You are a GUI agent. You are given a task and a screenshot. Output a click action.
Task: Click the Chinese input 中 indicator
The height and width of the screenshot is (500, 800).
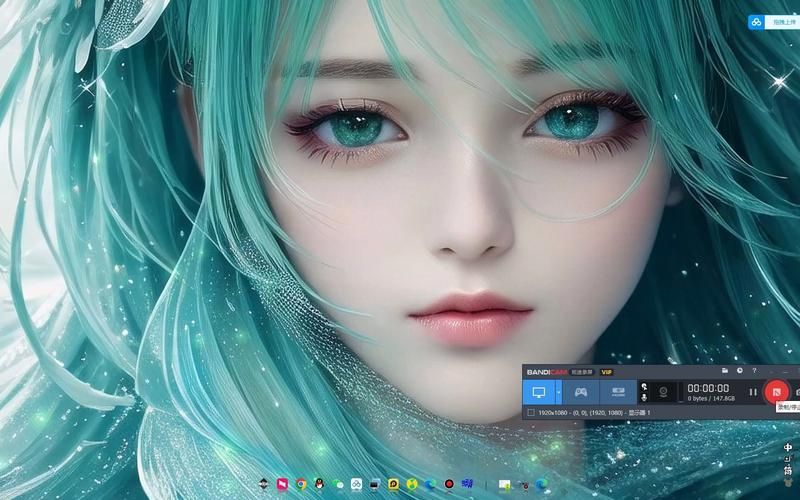click(788, 447)
